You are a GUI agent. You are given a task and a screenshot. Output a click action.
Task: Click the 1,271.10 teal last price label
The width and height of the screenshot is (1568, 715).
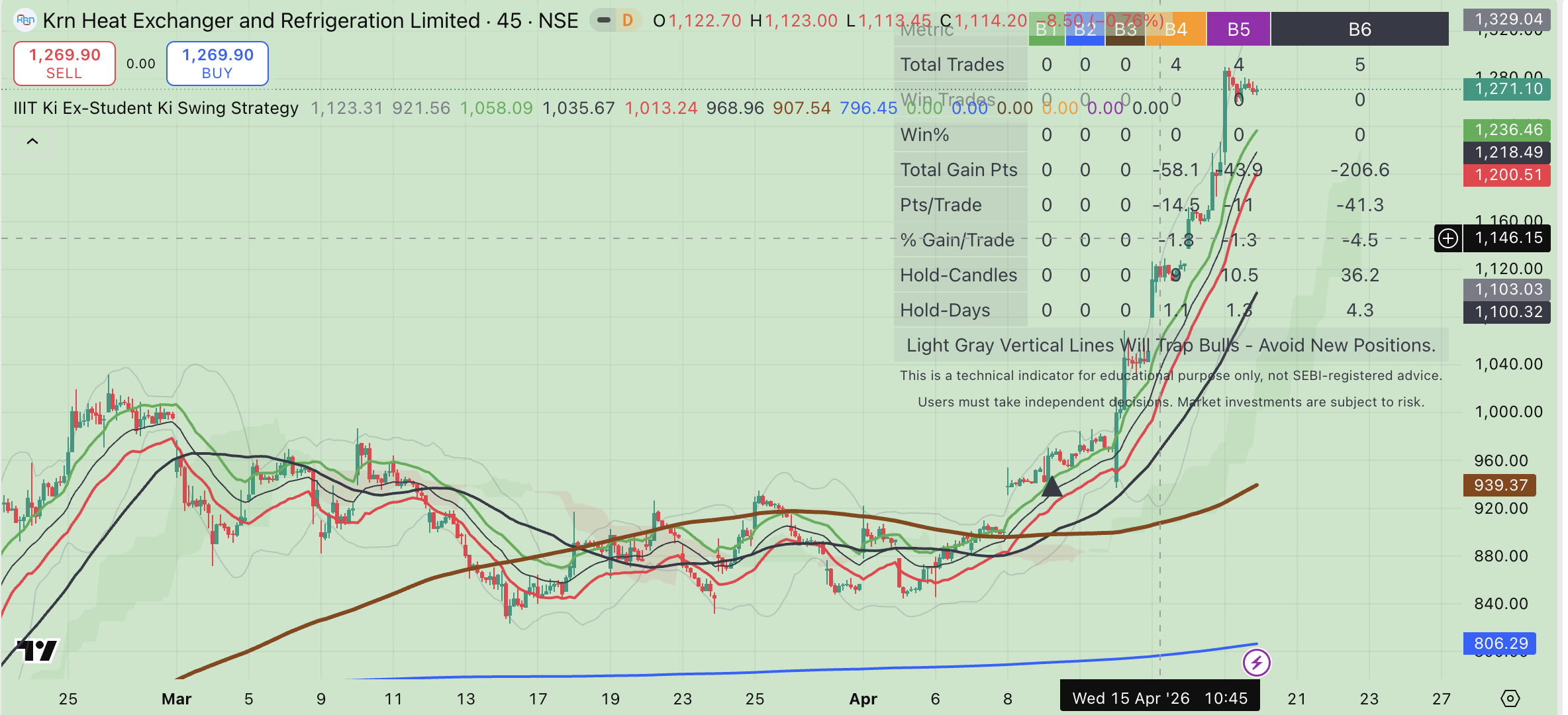click(1508, 89)
